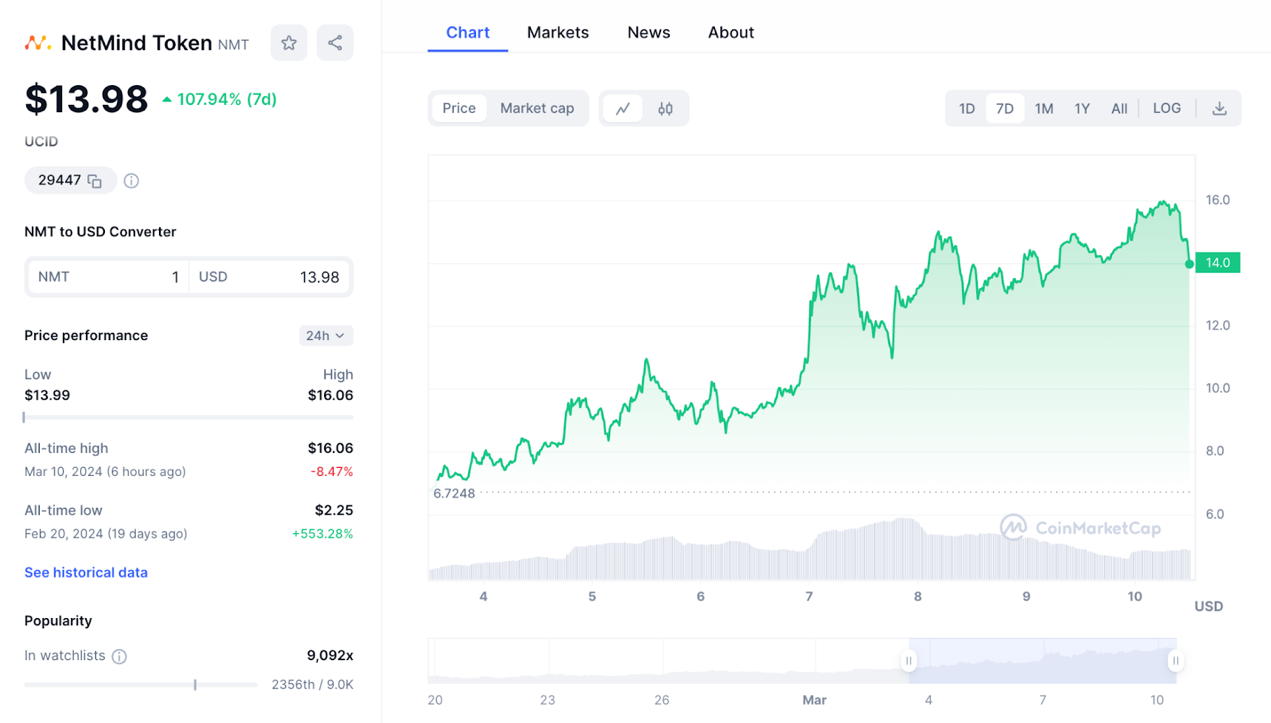
Task: Click the 24h Low $13.99 value
Action: pos(47,395)
